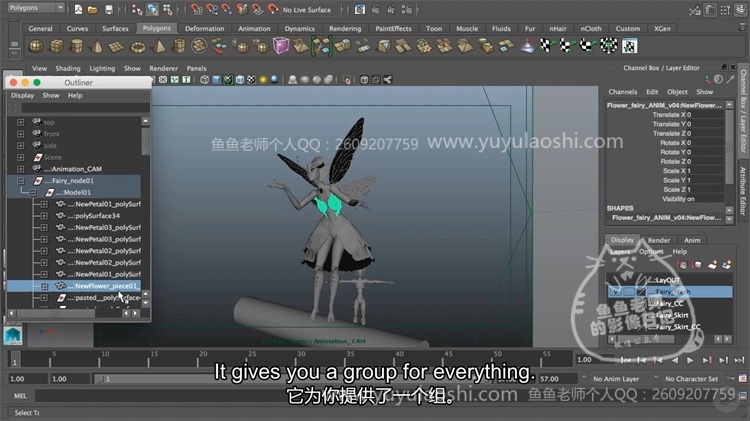Toggle Fairy_Mesh layer V visibility box

pyautogui.click(x=616, y=292)
